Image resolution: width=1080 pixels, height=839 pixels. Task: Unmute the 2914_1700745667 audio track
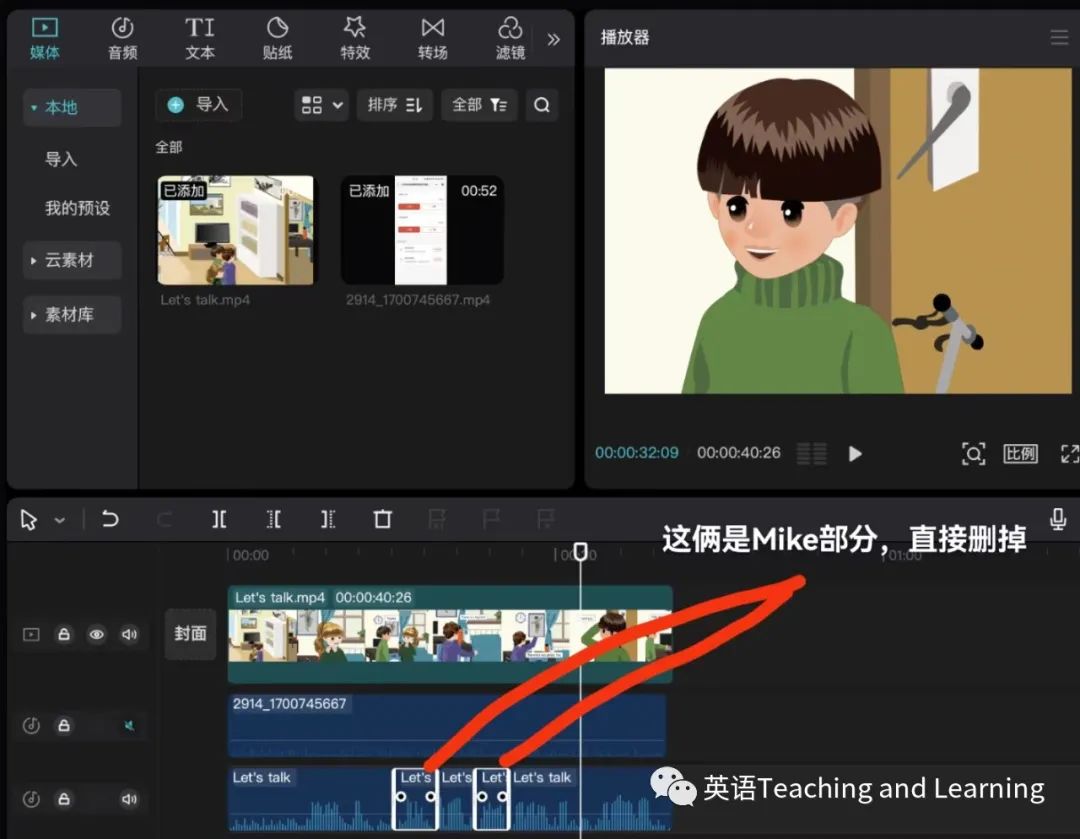129,725
